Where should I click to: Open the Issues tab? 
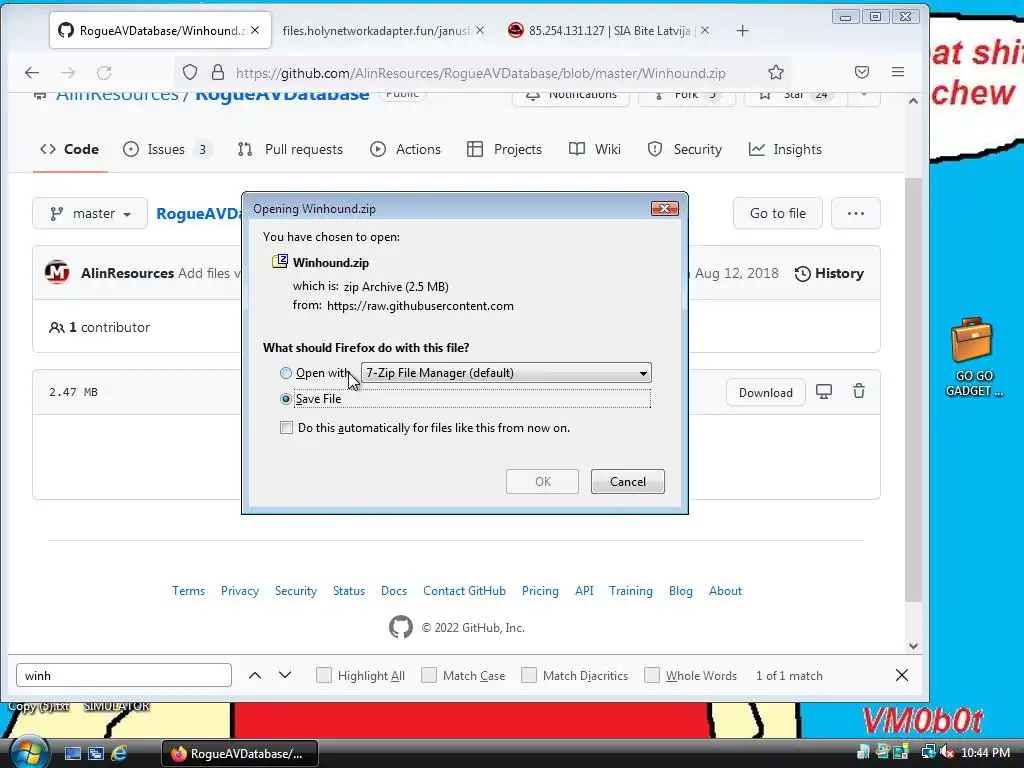pyautogui.click(x=167, y=150)
